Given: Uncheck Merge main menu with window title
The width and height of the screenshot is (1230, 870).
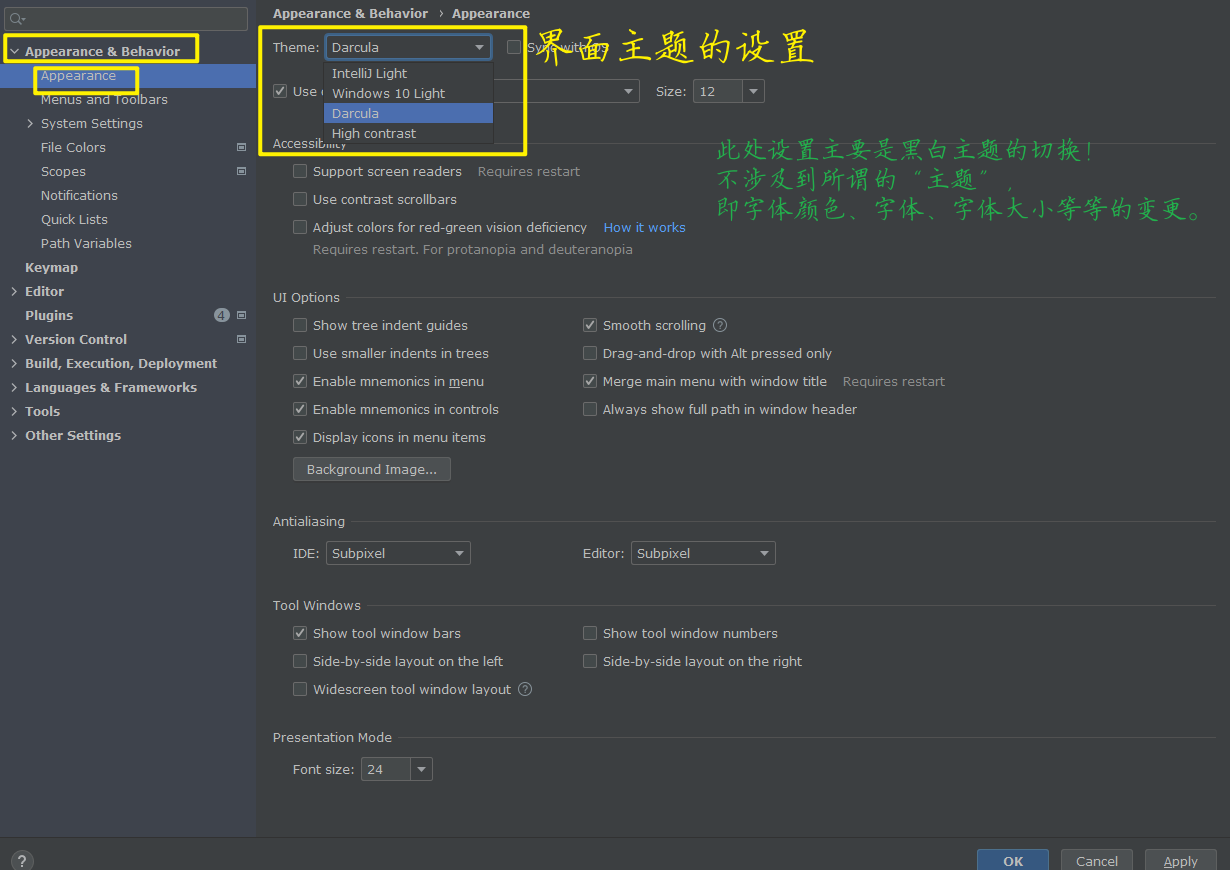Looking at the screenshot, I should pyautogui.click(x=590, y=381).
